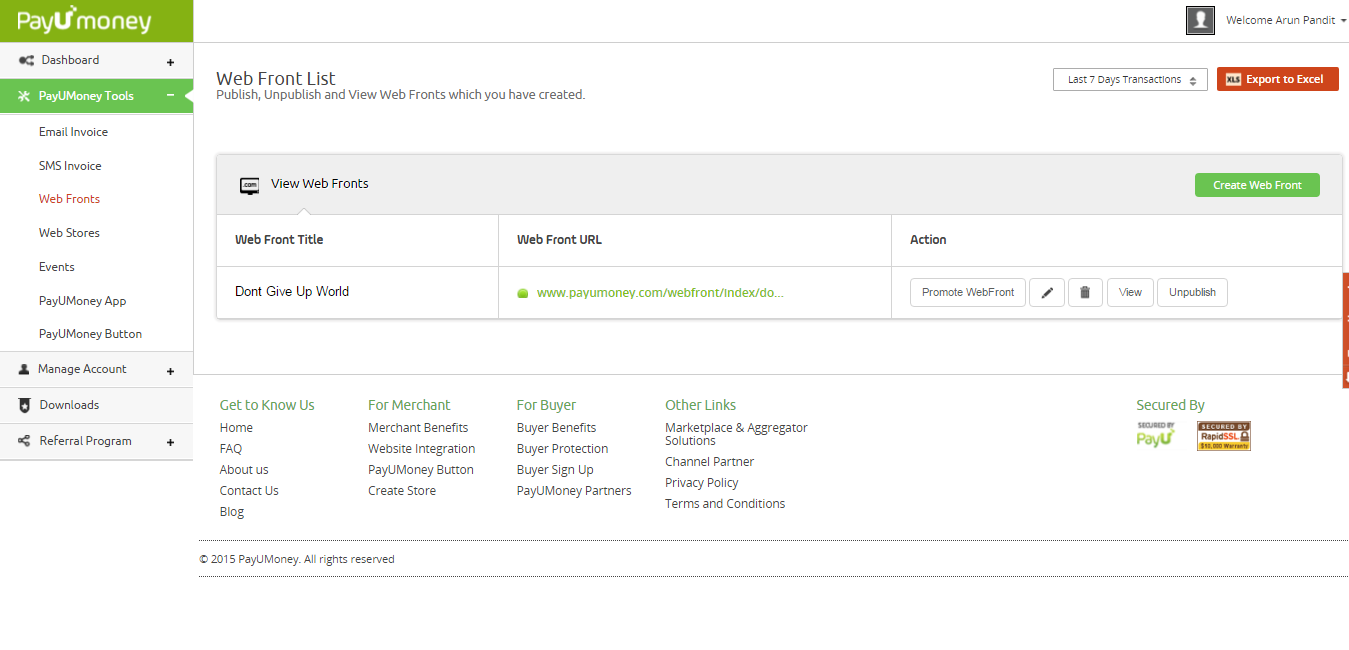Click the Referral Program share icon

(25, 441)
